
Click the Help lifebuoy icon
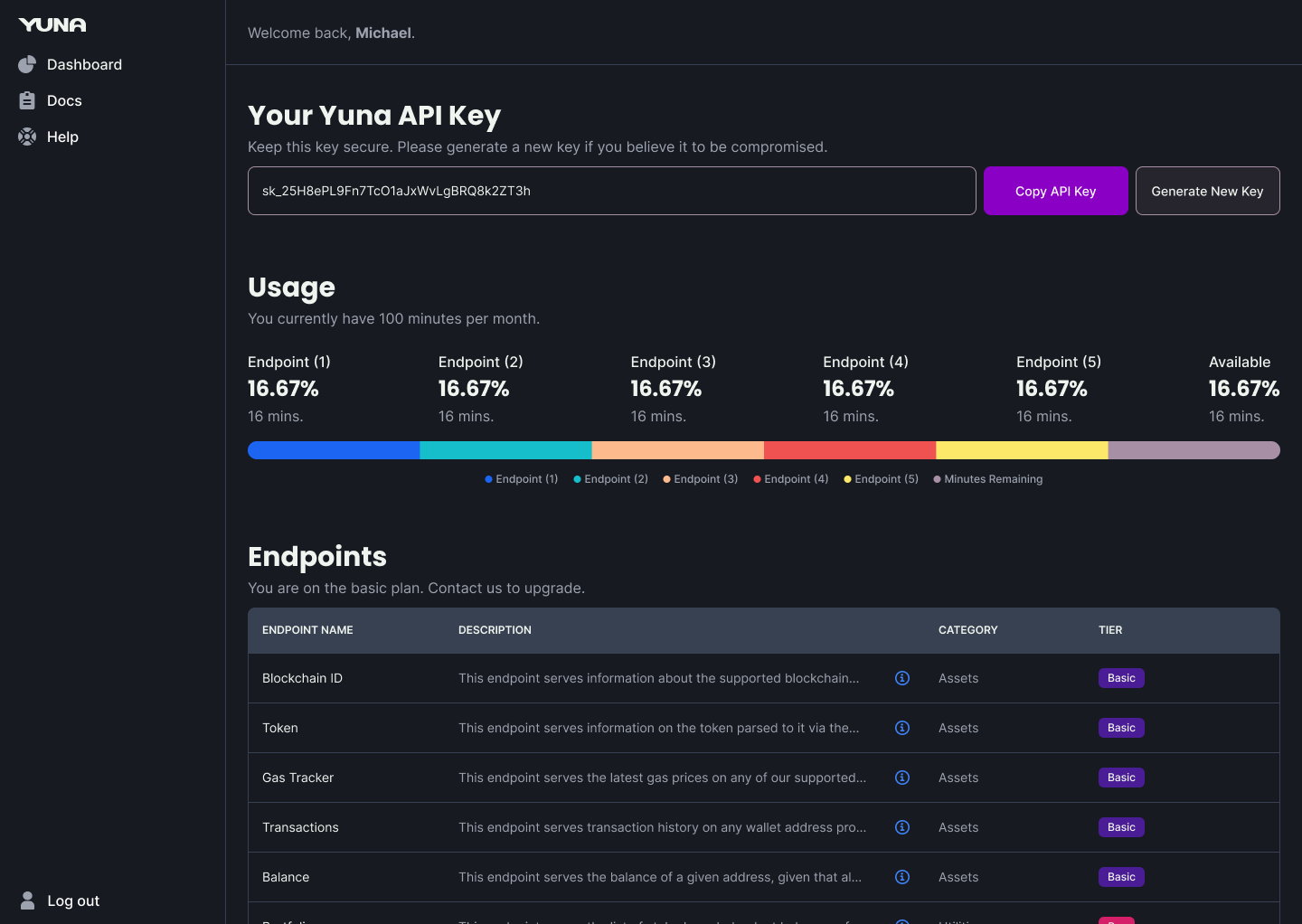pos(27,137)
